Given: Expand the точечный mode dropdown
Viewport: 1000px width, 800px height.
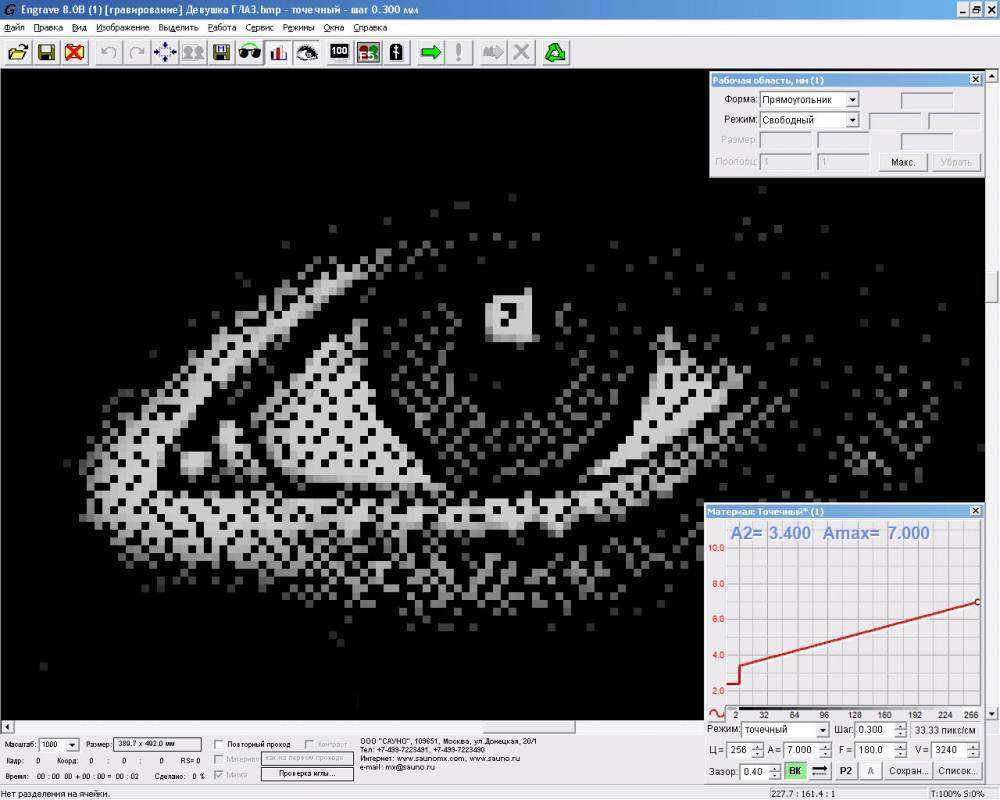Looking at the screenshot, I should [822, 730].
